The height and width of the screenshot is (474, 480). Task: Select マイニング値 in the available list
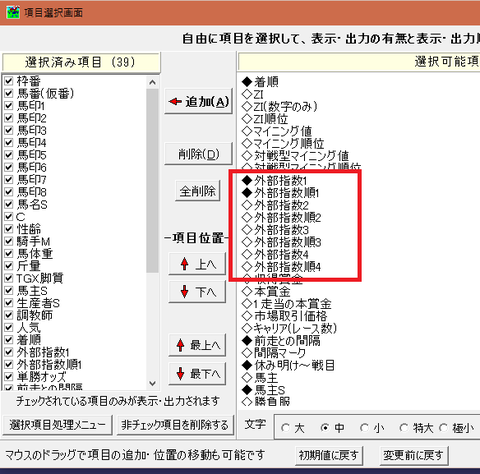277,131
